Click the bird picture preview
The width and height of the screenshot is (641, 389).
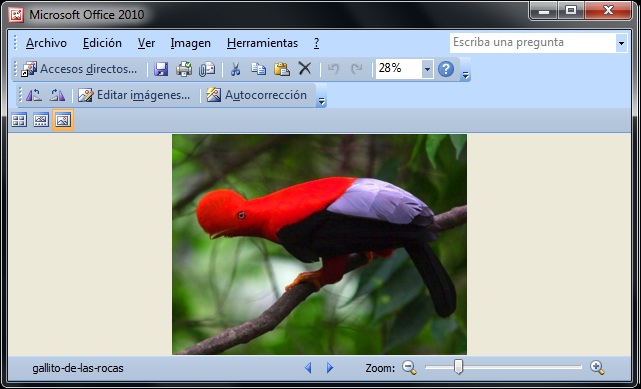tap(319, 244)
